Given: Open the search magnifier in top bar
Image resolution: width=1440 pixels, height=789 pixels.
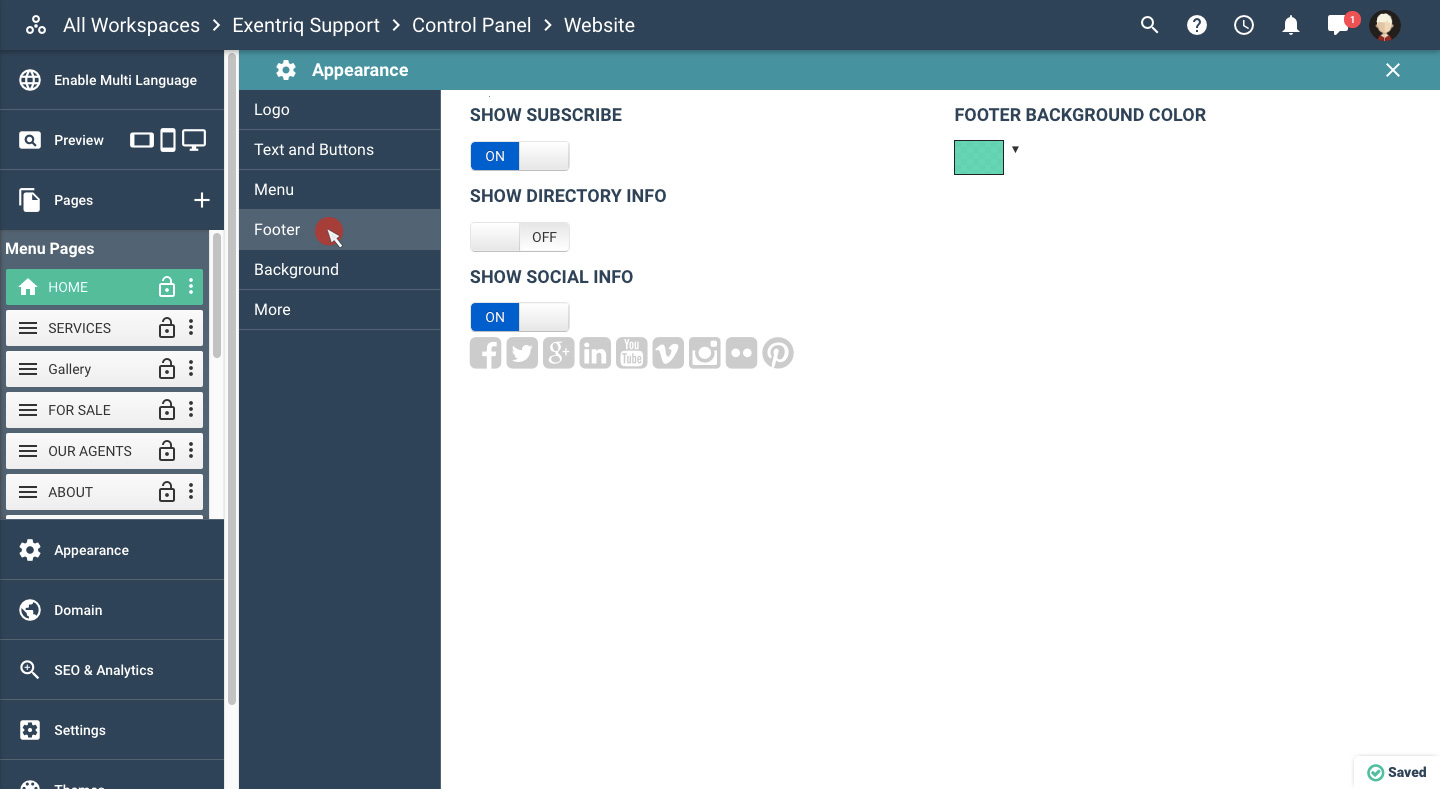Looking at the screenshot, I should pos(1150,26).
